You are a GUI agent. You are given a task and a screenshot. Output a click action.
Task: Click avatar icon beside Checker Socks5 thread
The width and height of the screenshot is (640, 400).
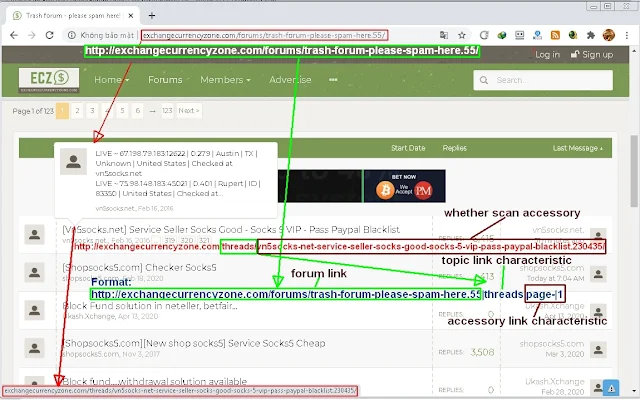pyautogui.click(x=35, y=272)
